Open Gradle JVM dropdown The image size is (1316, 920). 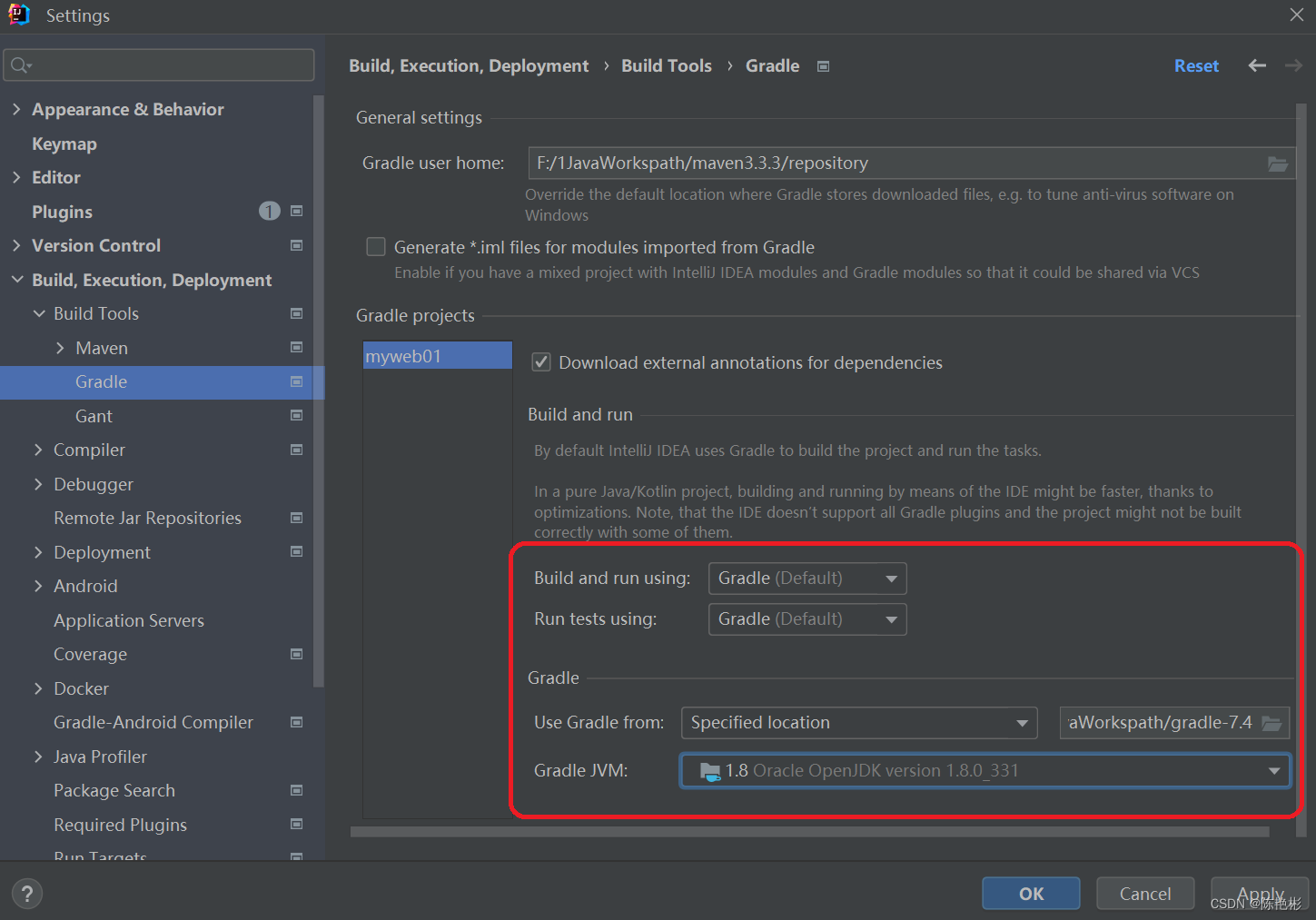pyautogui.click(x=985, y=771)
